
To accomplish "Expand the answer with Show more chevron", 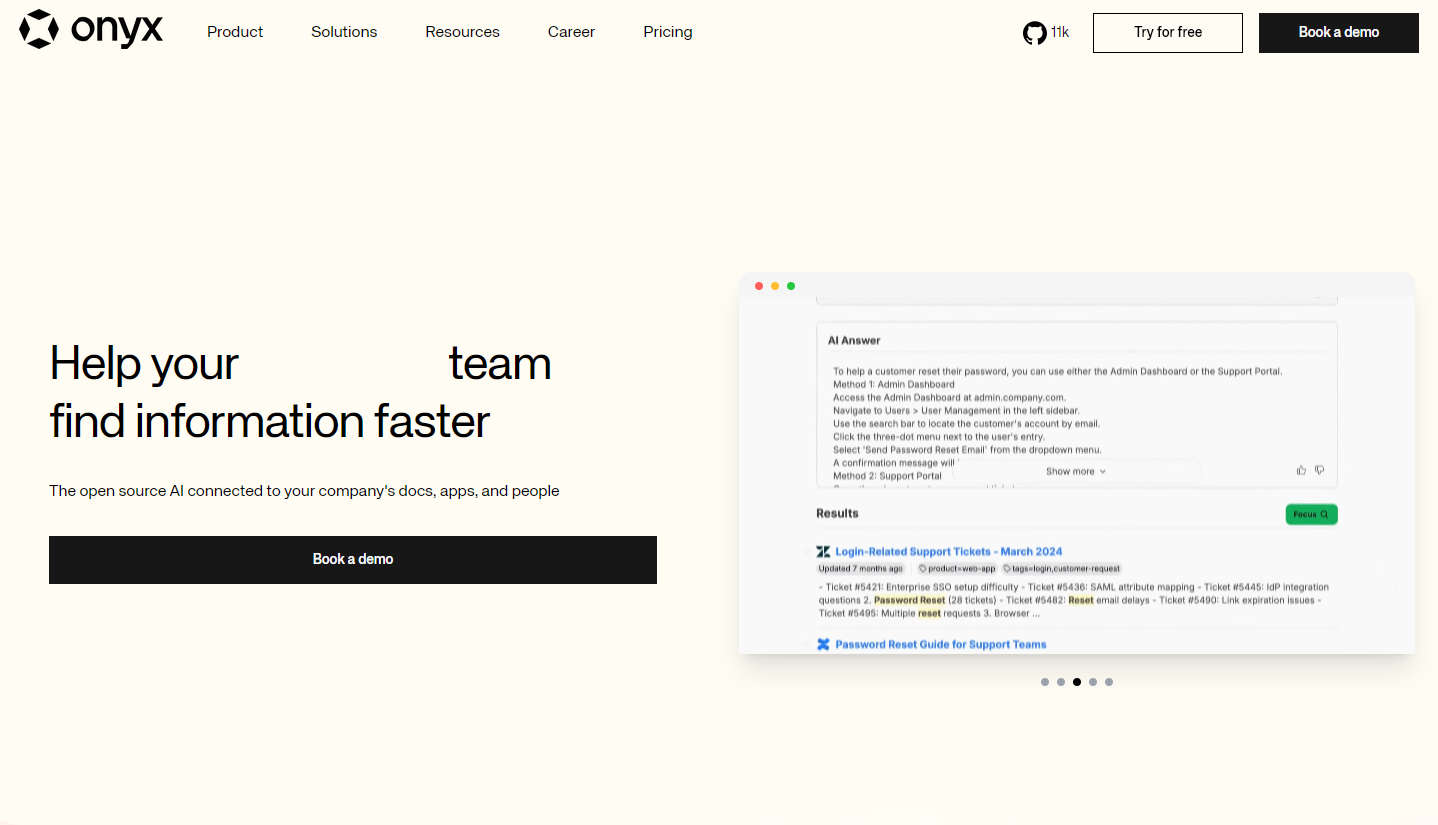I will point(1103,471).
